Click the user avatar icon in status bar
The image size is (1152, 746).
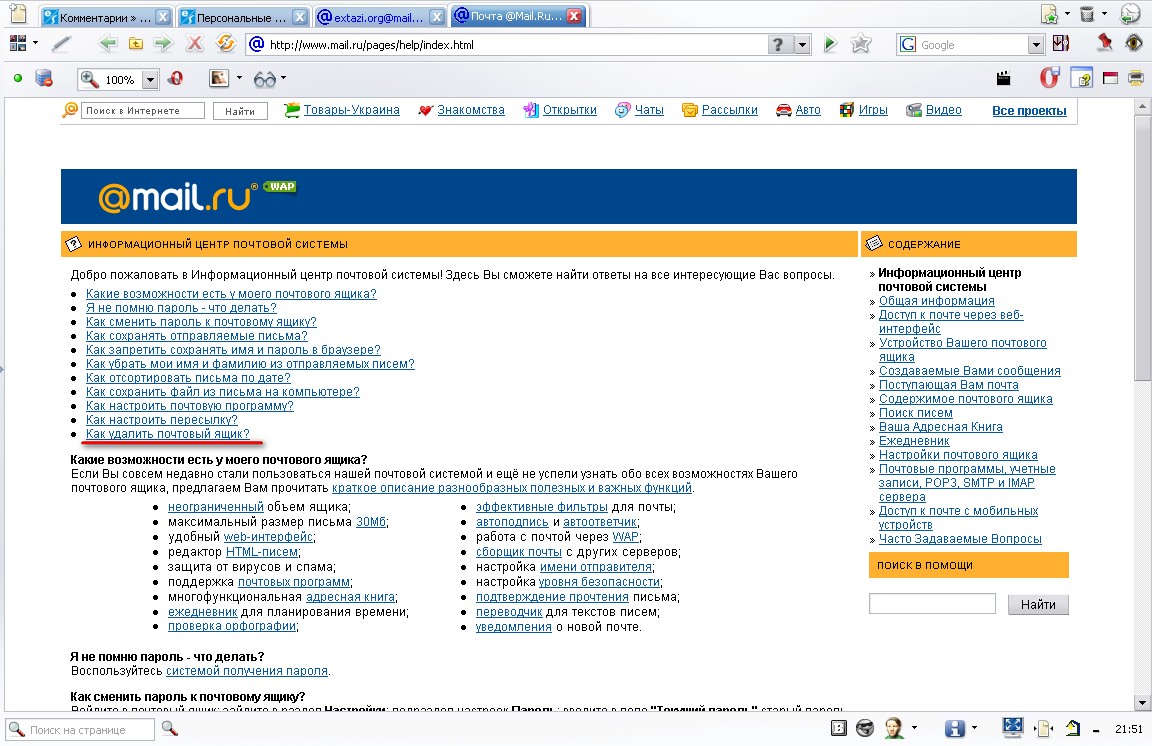point(893,728)
